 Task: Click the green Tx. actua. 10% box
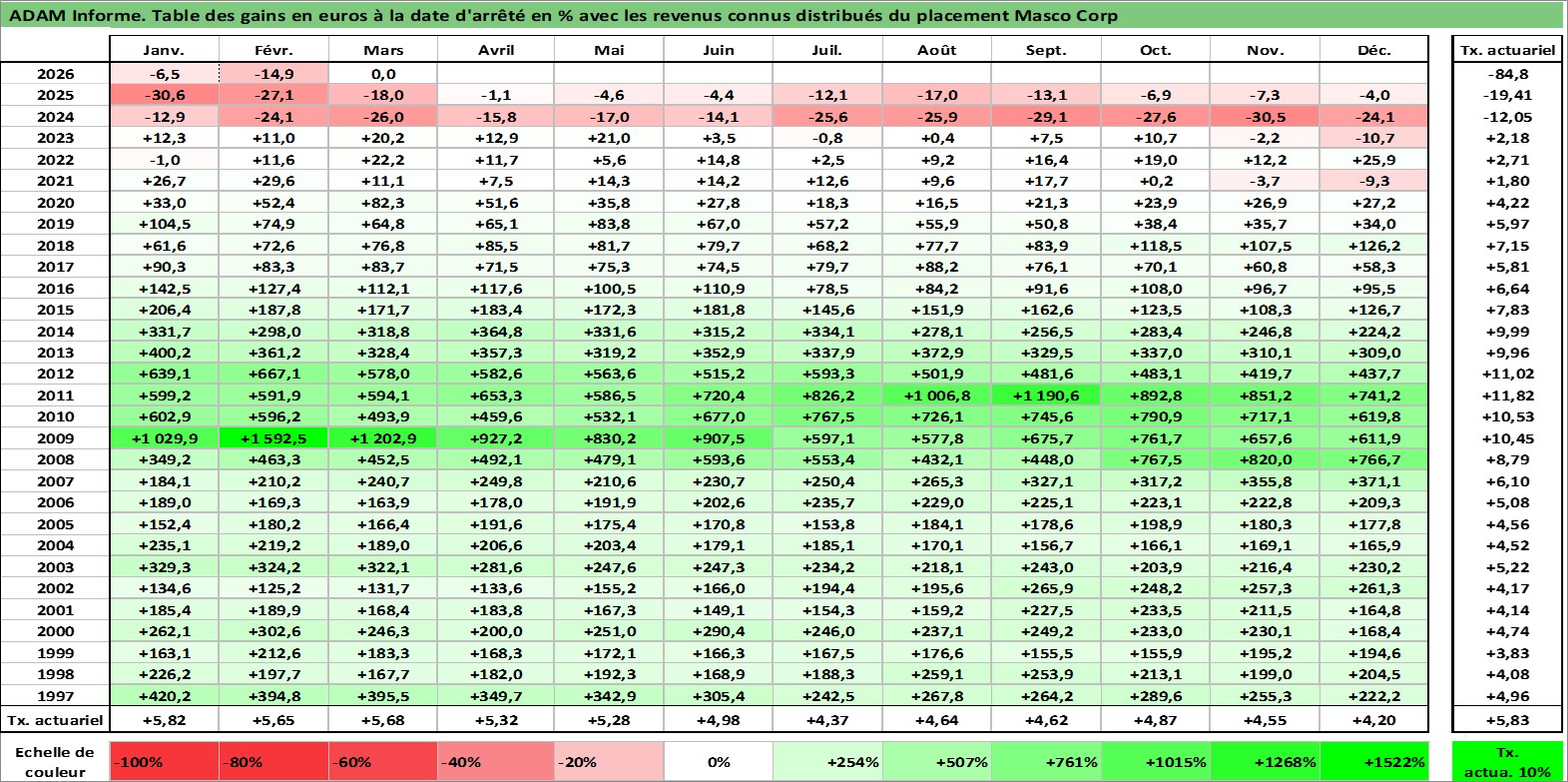click(1507, 761)
